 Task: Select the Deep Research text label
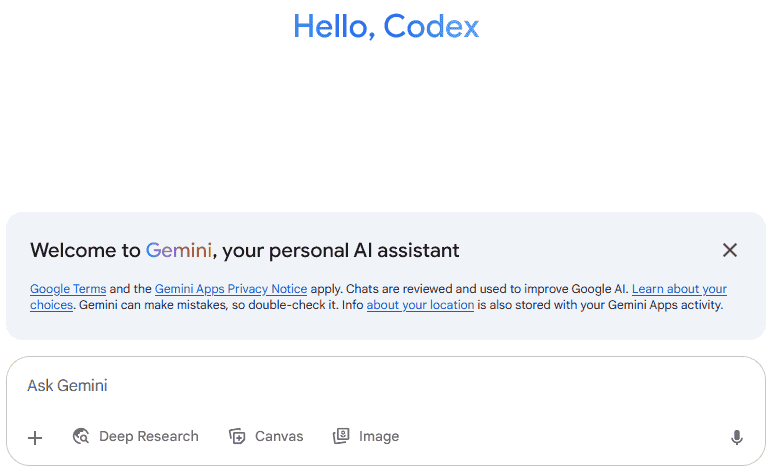click(x=149, y=436)
